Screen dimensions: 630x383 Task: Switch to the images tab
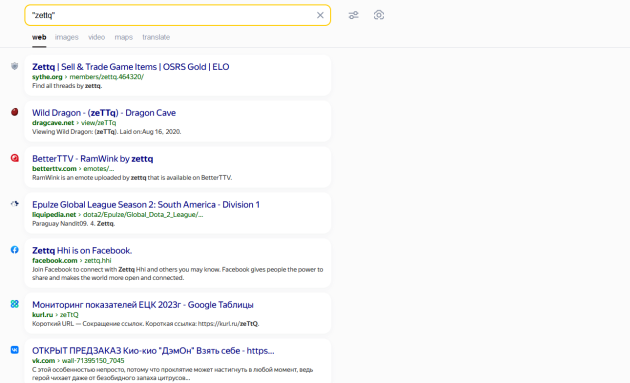pos(67,37)
